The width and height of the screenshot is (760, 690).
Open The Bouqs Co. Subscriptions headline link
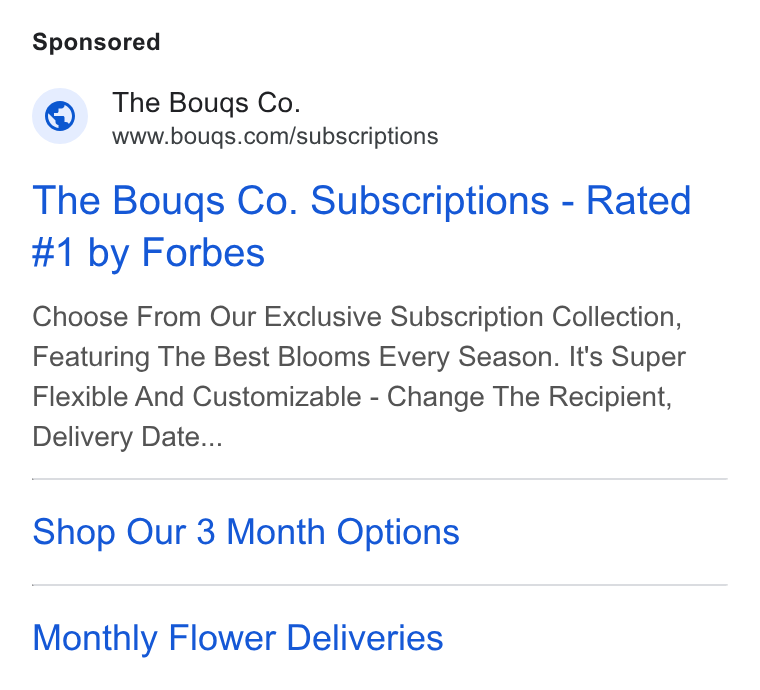[x=362, y=226]
